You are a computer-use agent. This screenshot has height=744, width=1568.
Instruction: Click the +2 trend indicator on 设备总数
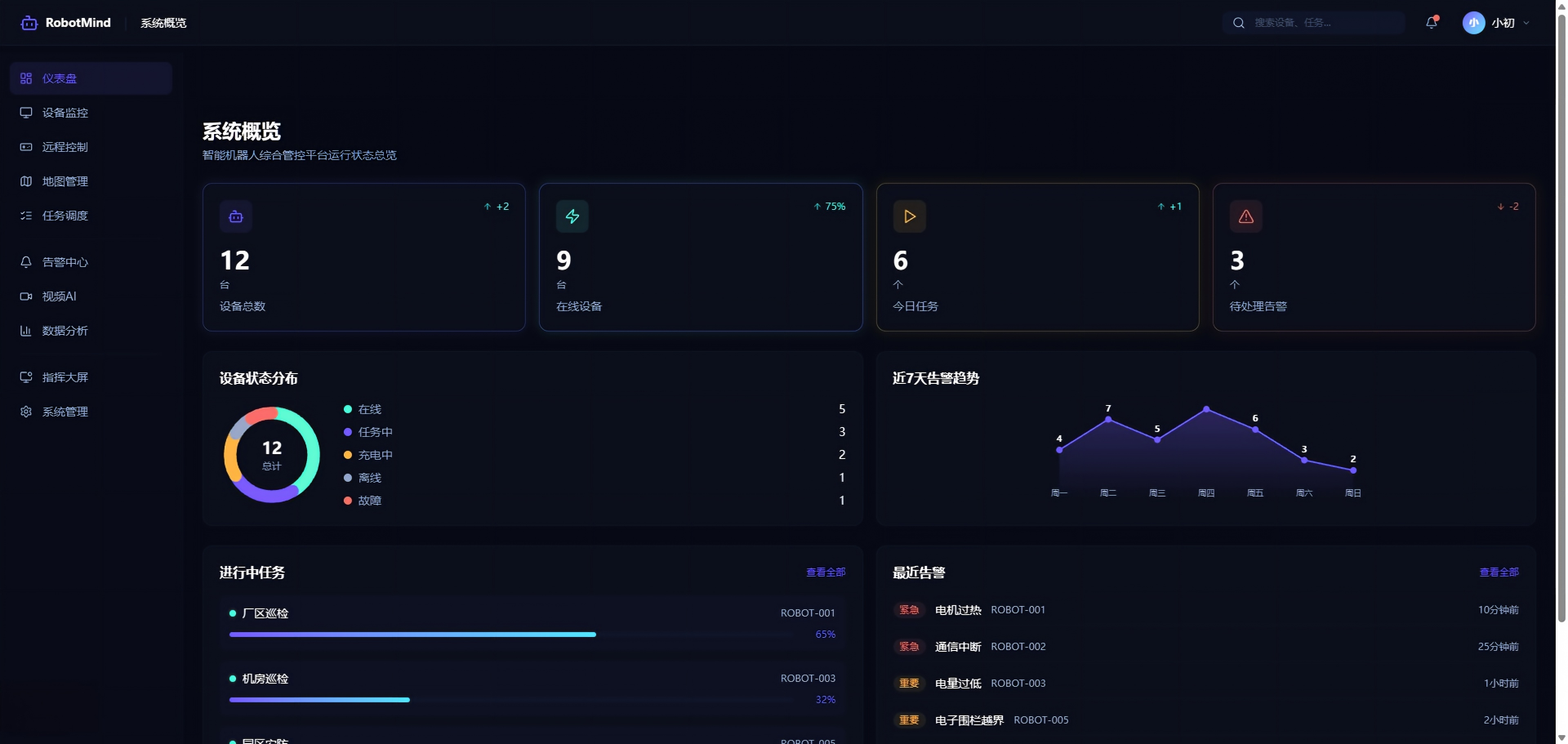coord(497,207)
